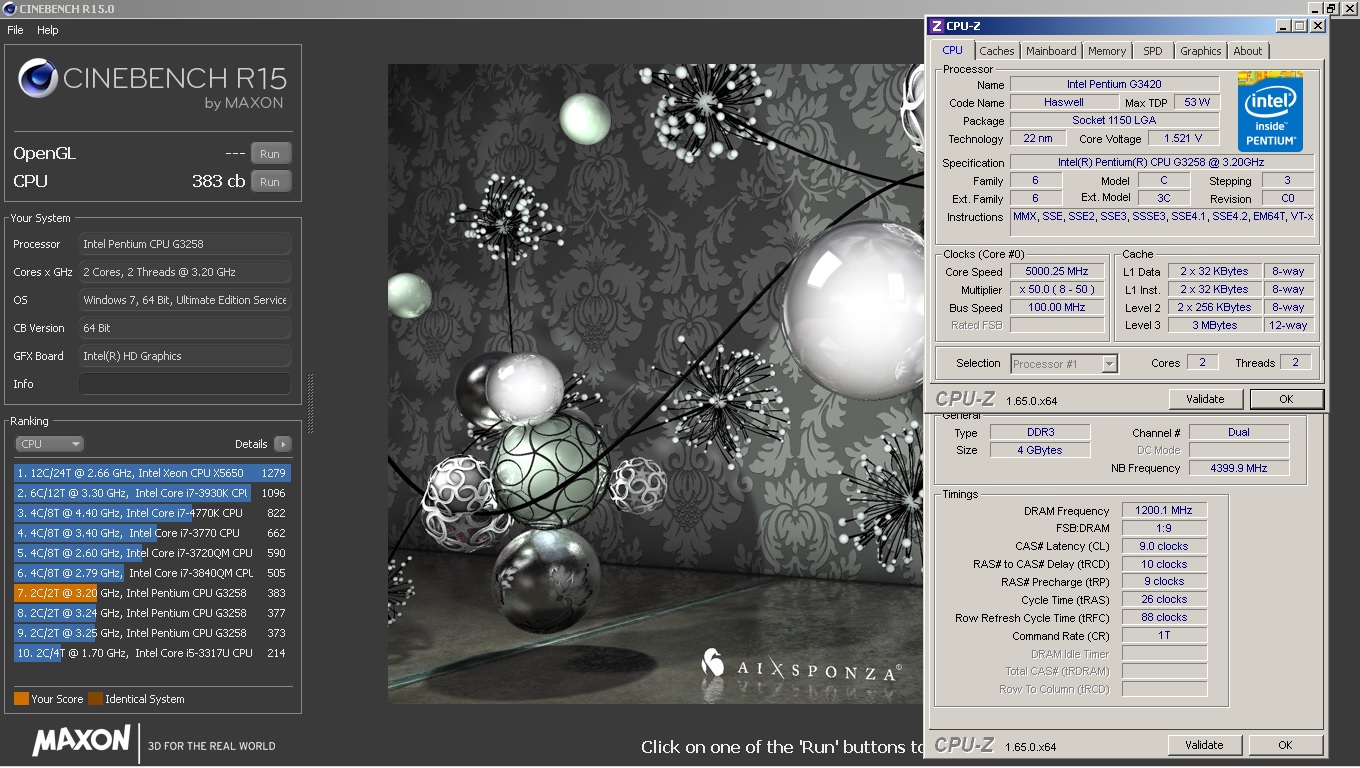The width and height of the screenshot is (1360, 768).
Task: Click the Multiplier value x 50.0
Action: [1057, 289]
